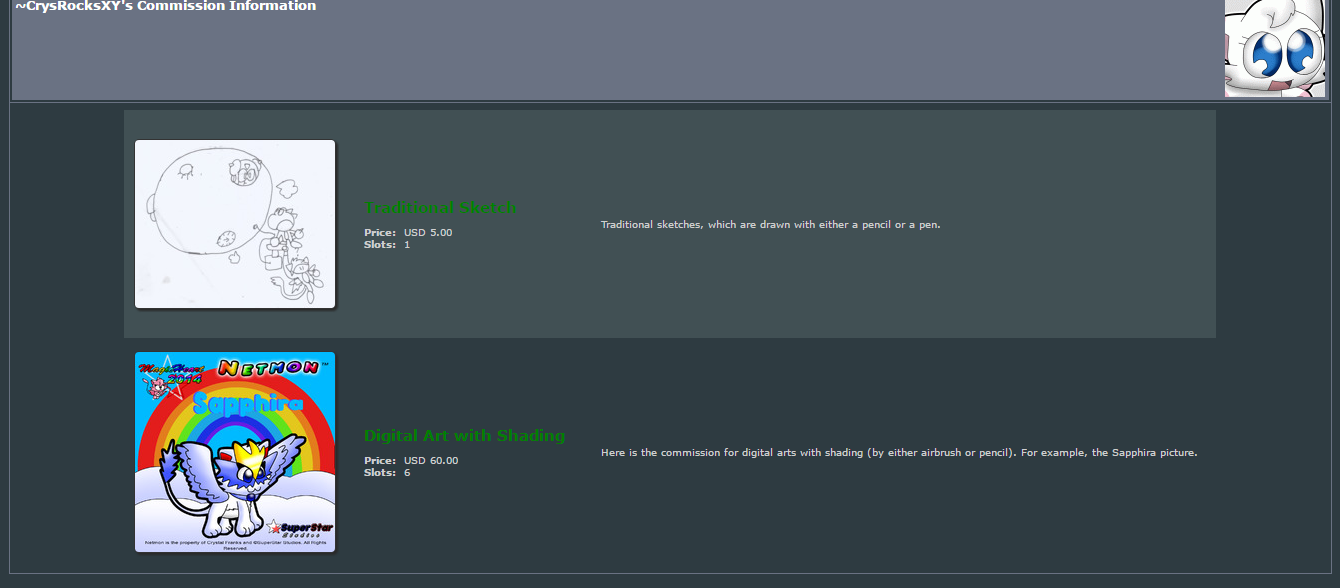Select the Digital Art with Shading title
Viewport: 1340px width, 588px height.
pyautogui.click(x=464, y=436)
